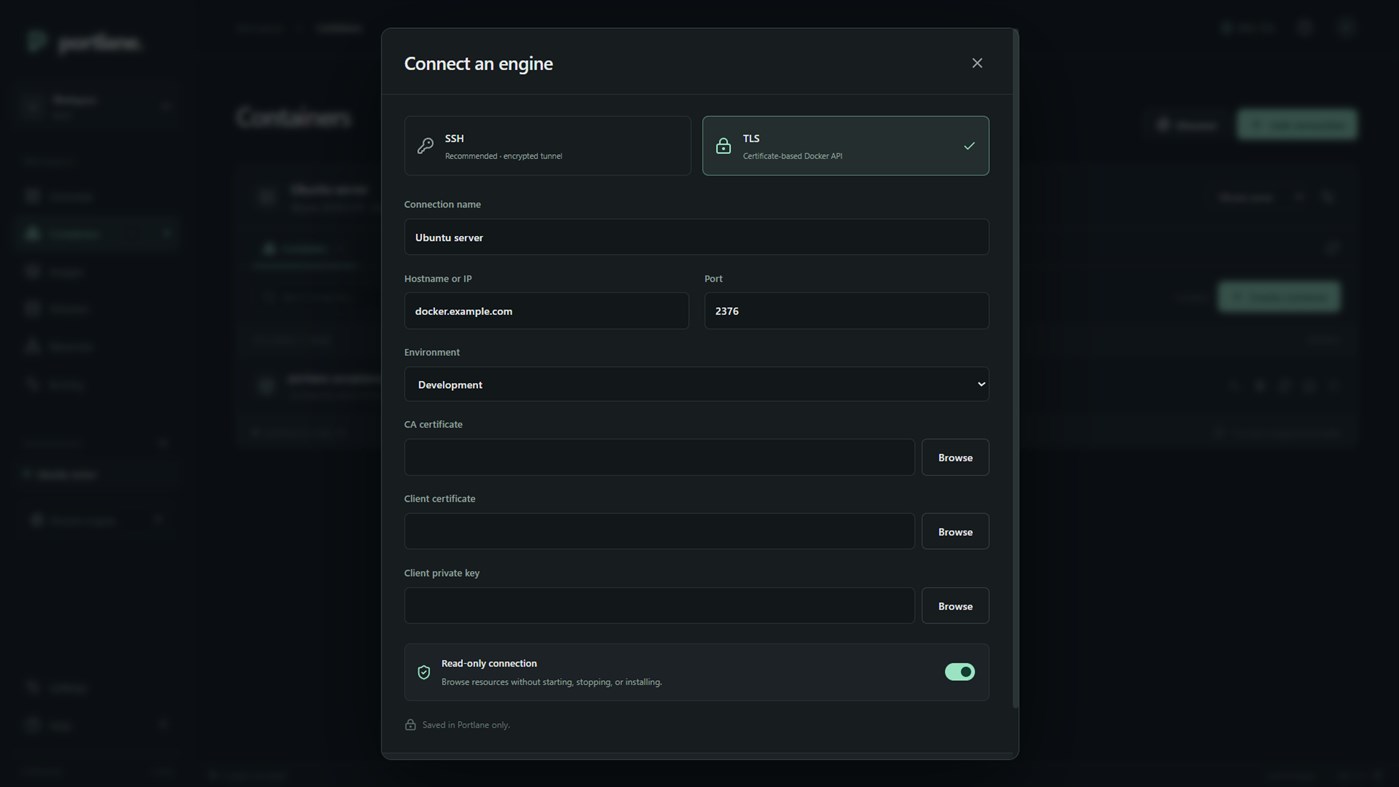Close the Connect an engine dialog
The width and height of the screenshot is (1399, 787).
pos(977,63)
